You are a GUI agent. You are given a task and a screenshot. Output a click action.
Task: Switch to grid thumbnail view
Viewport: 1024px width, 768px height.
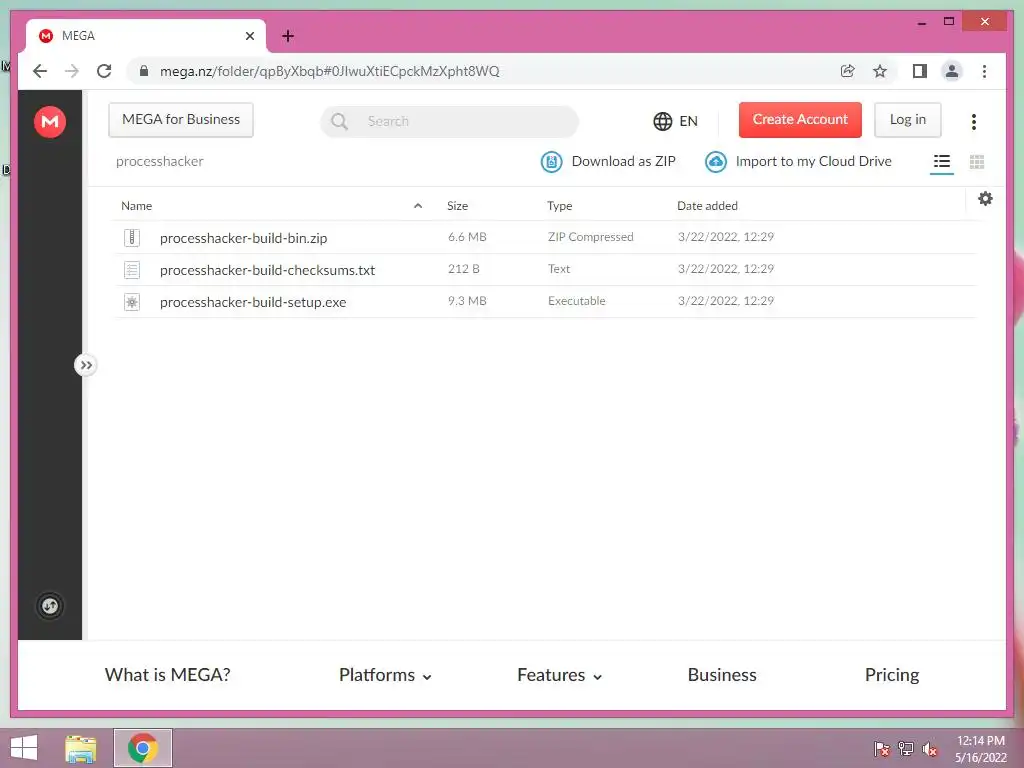pyautogui.click(x=977, y=162)
